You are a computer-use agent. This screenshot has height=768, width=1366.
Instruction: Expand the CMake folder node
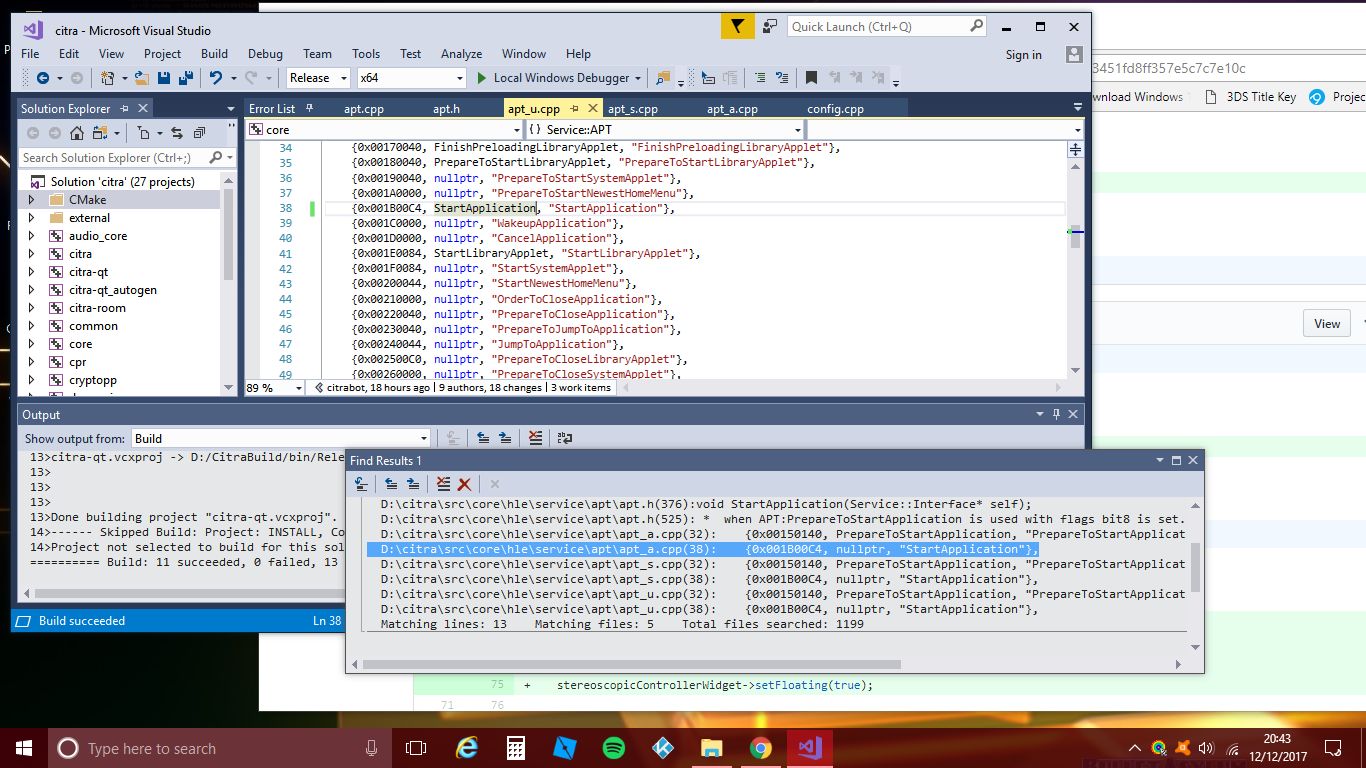point(31,200)
